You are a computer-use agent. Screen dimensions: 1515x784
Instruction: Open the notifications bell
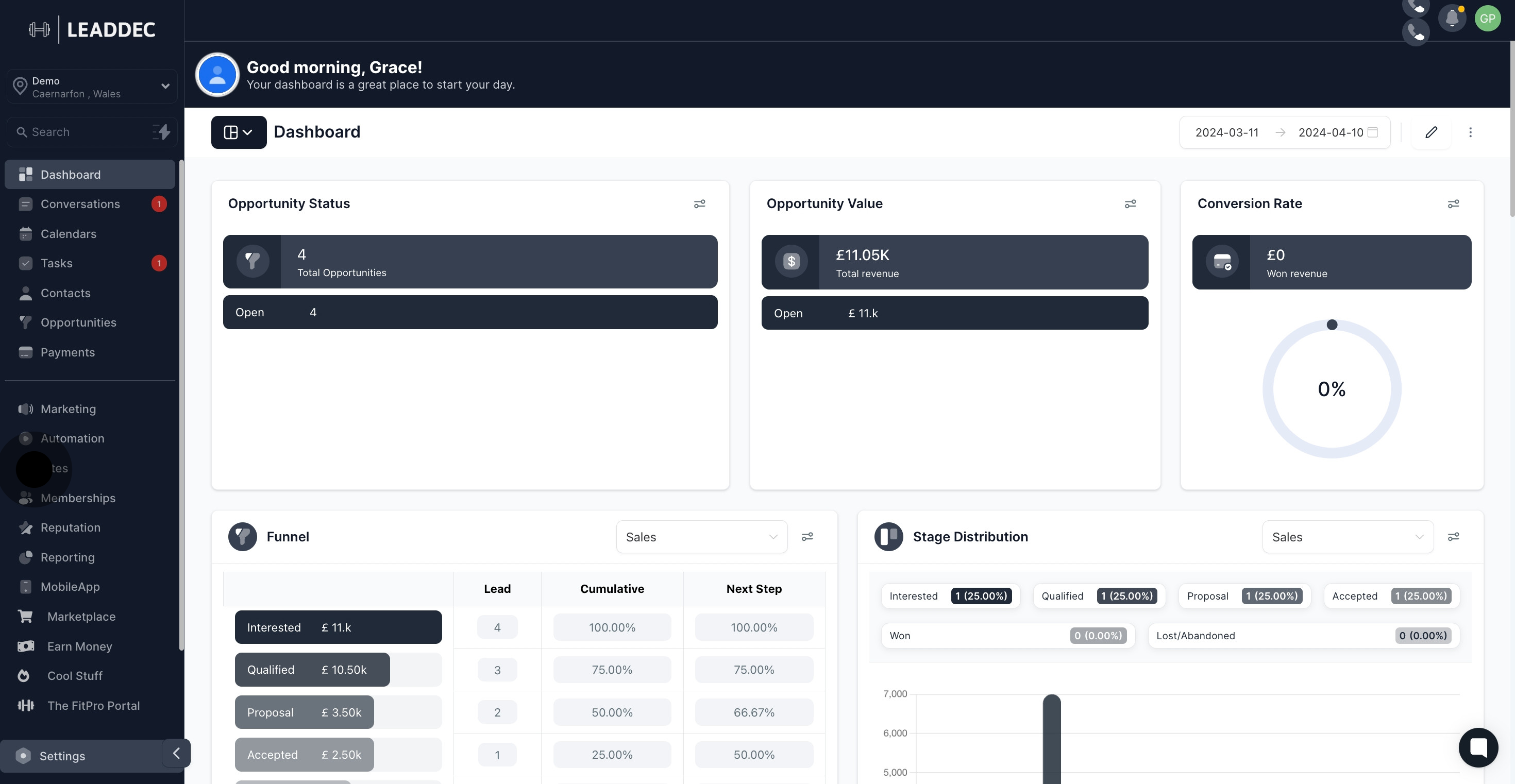[1452, 18]
